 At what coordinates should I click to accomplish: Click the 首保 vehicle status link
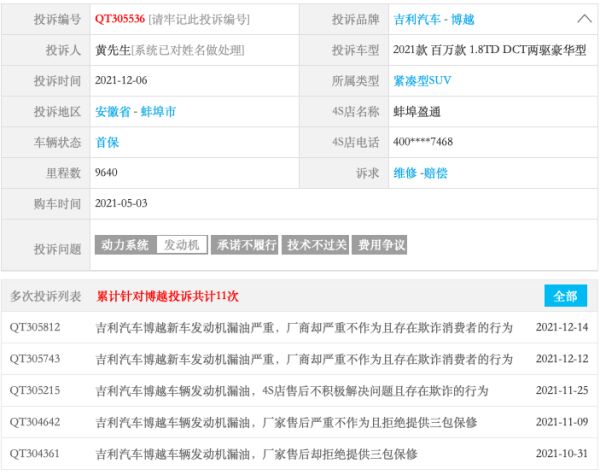(106, 142)
